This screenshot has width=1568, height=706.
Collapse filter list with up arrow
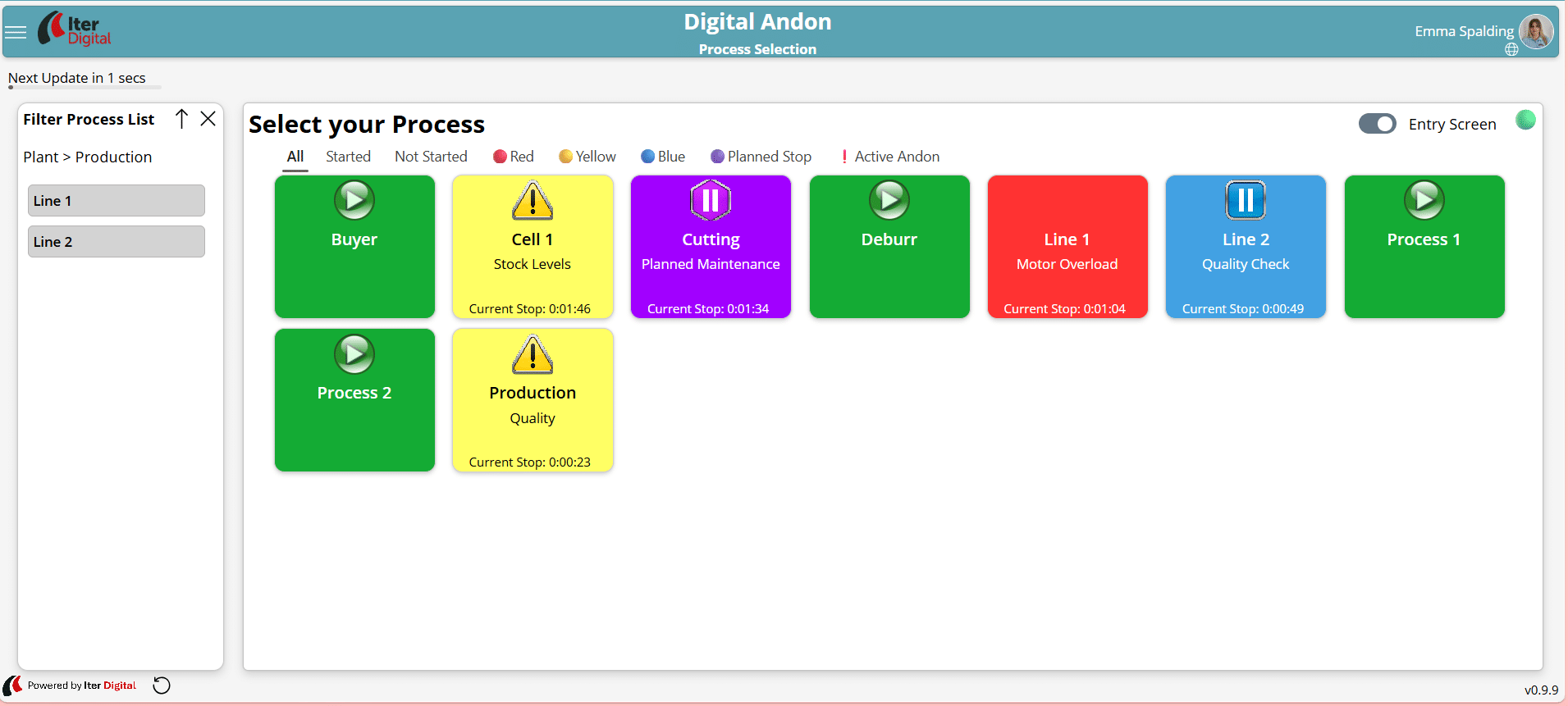[182, 119]
